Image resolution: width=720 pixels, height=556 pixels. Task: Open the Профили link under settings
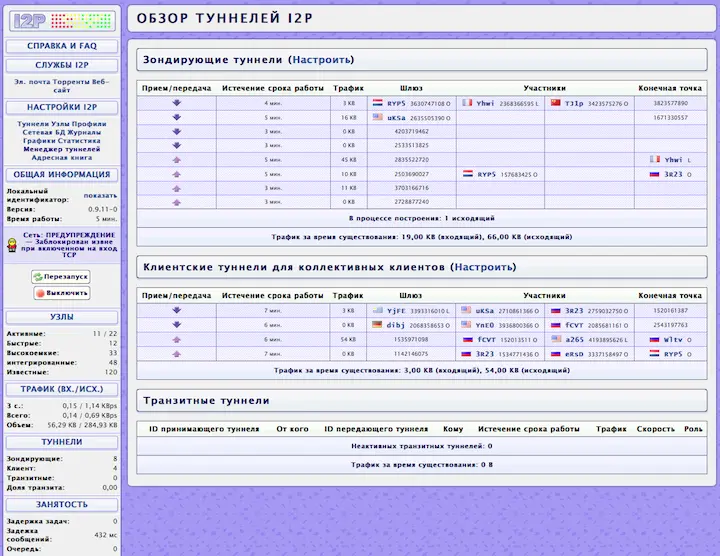90,124
